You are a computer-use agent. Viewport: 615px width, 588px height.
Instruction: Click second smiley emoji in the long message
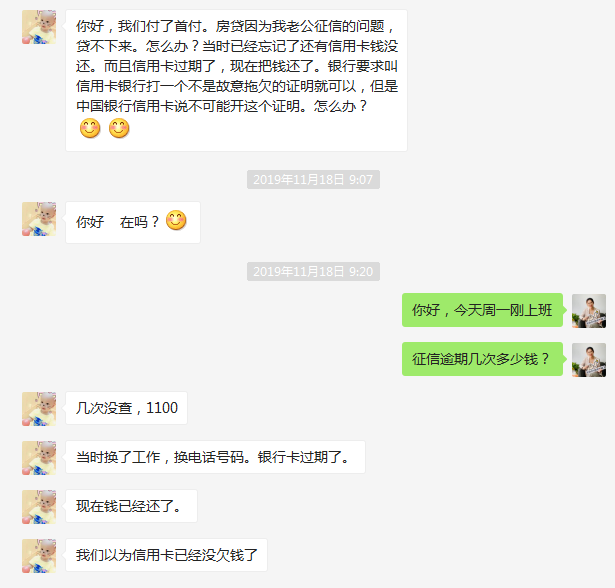click(119, 128)
